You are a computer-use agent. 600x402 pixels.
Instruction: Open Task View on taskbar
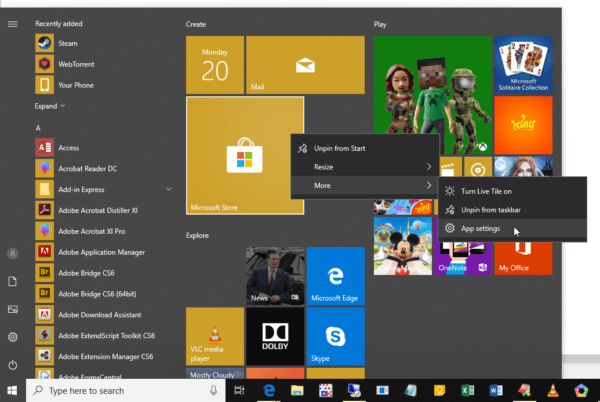tap(239, 391)
